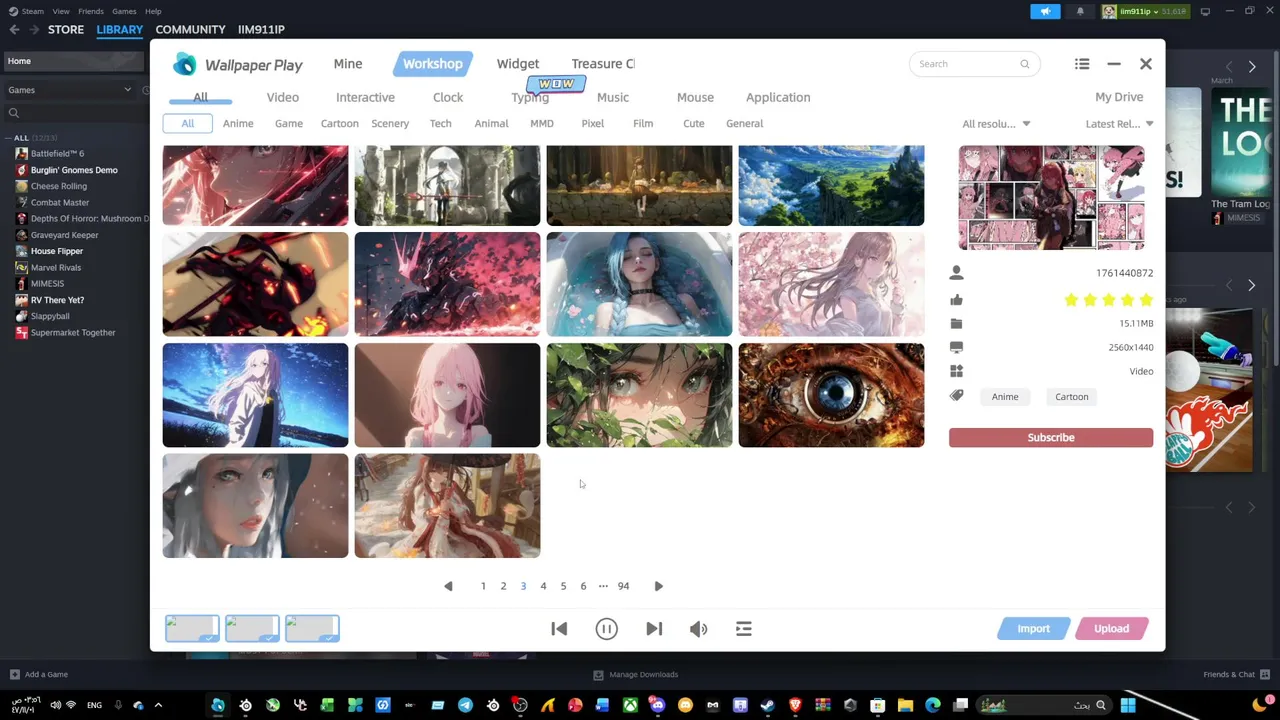Select the green-eyed girl among leaves thumbnail
Screen dimensions: 1280x720
pos(639,395)
